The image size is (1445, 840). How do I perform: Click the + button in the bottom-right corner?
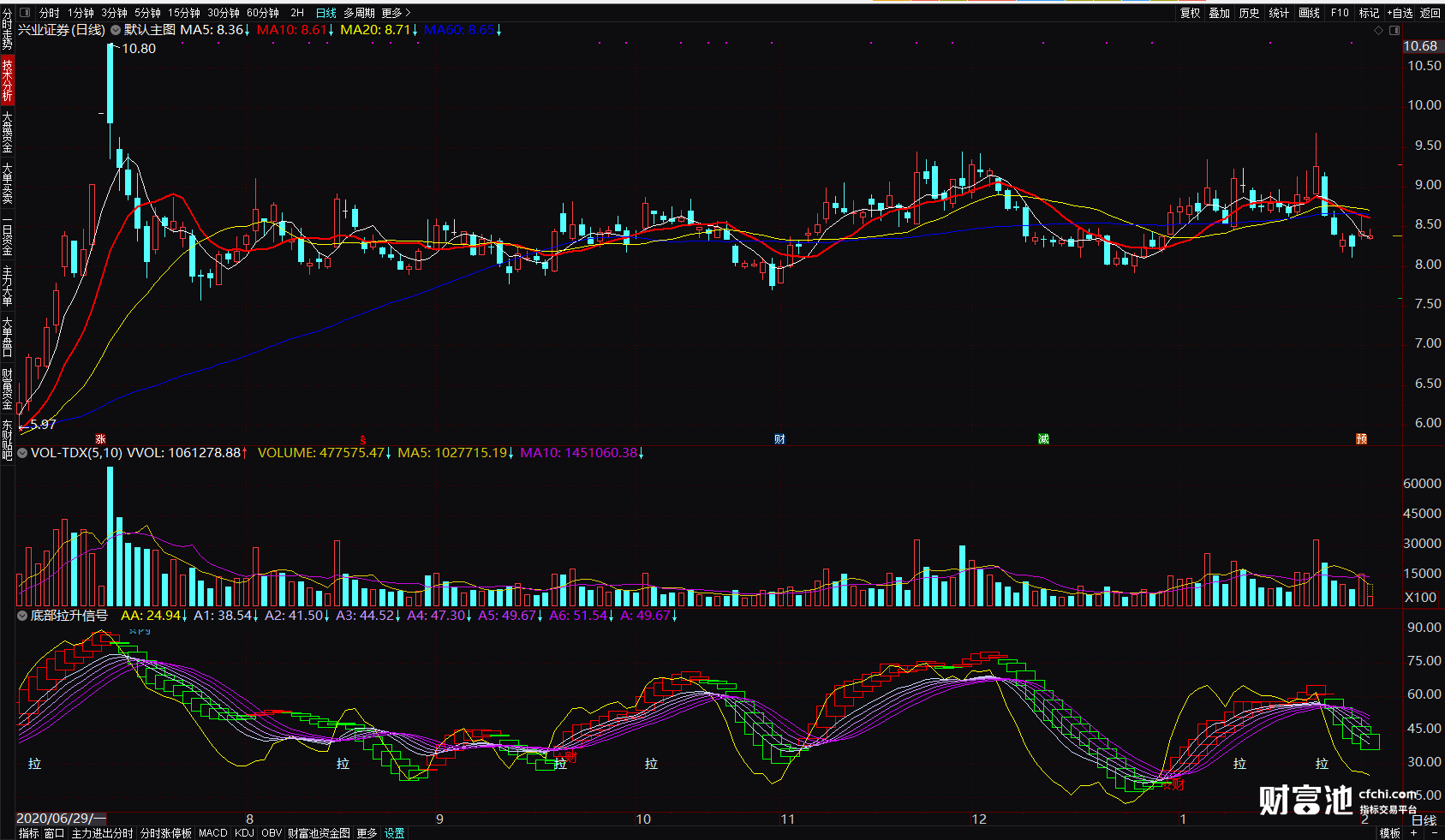point(1413,833)
